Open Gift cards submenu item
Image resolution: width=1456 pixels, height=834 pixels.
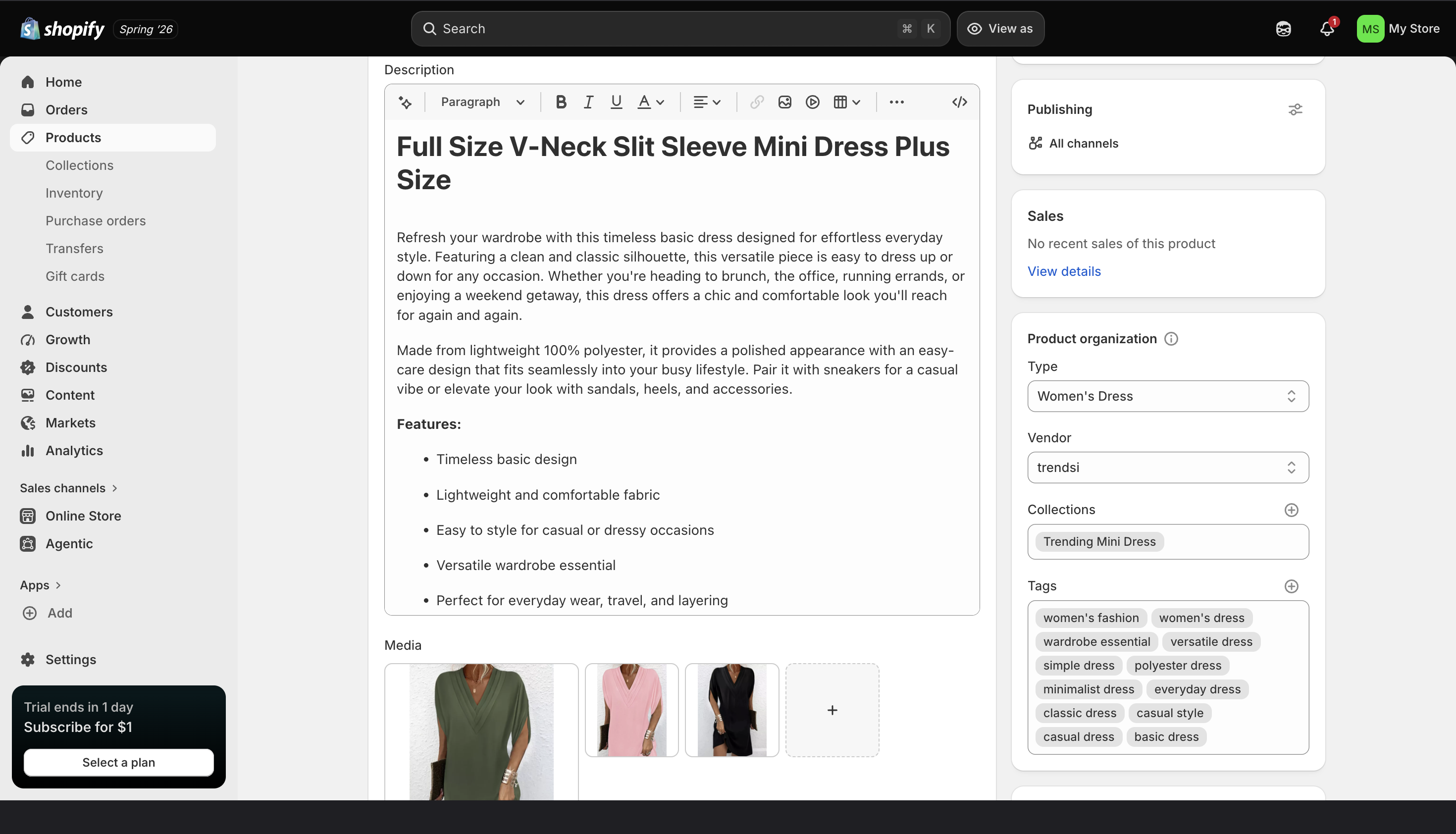point(75,277)
